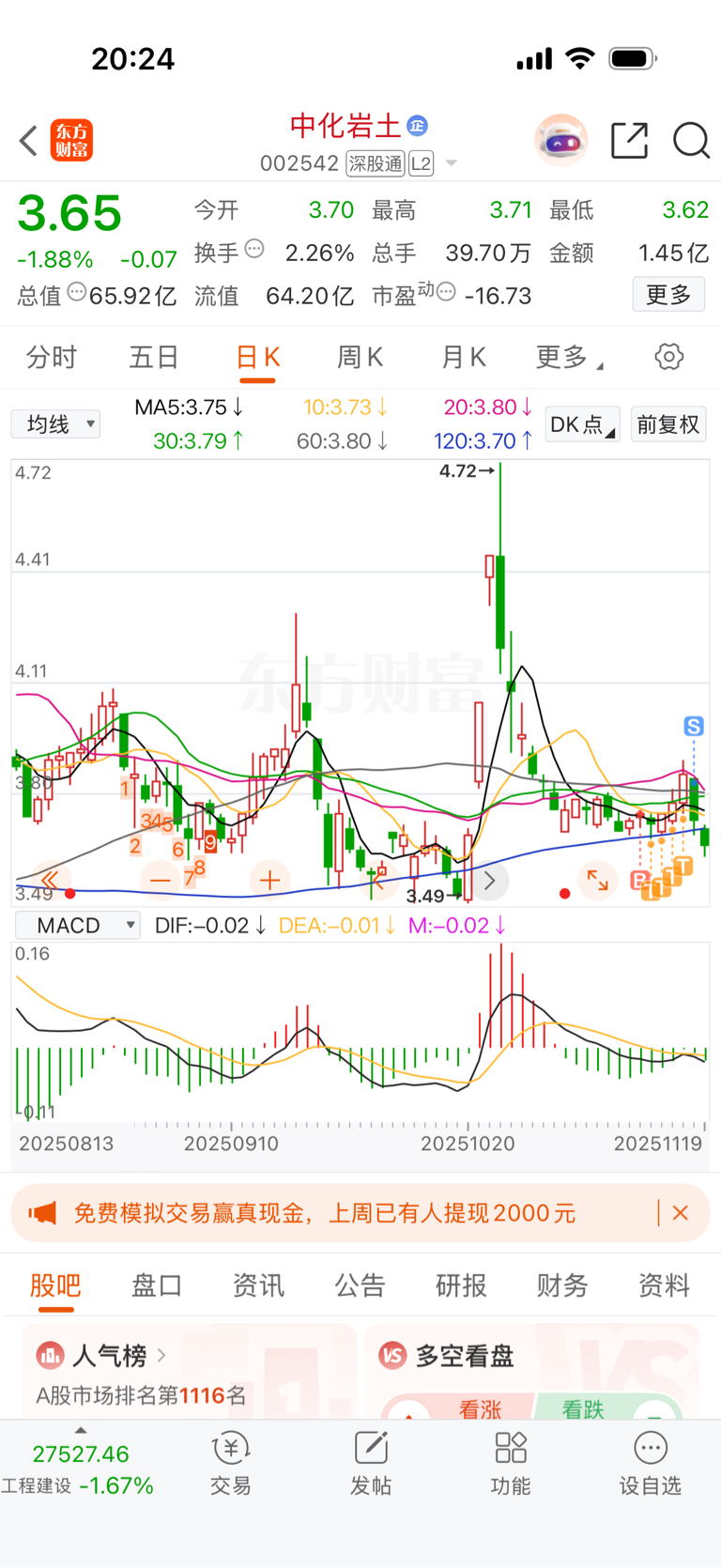Open 资料 tab
The height and width of the screenshot is (1568, 721).
coord(664,1284)
